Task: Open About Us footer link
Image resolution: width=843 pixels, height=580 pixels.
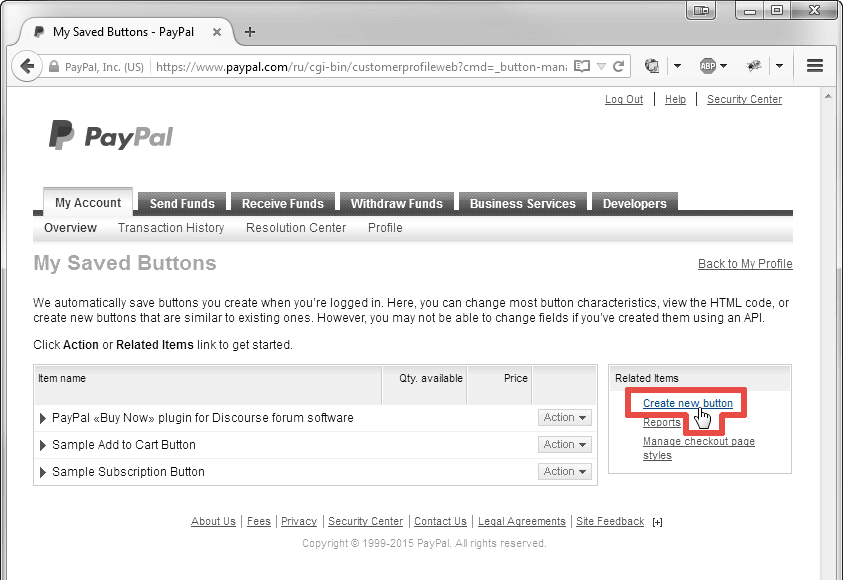Action: click(x=213, y=521)
